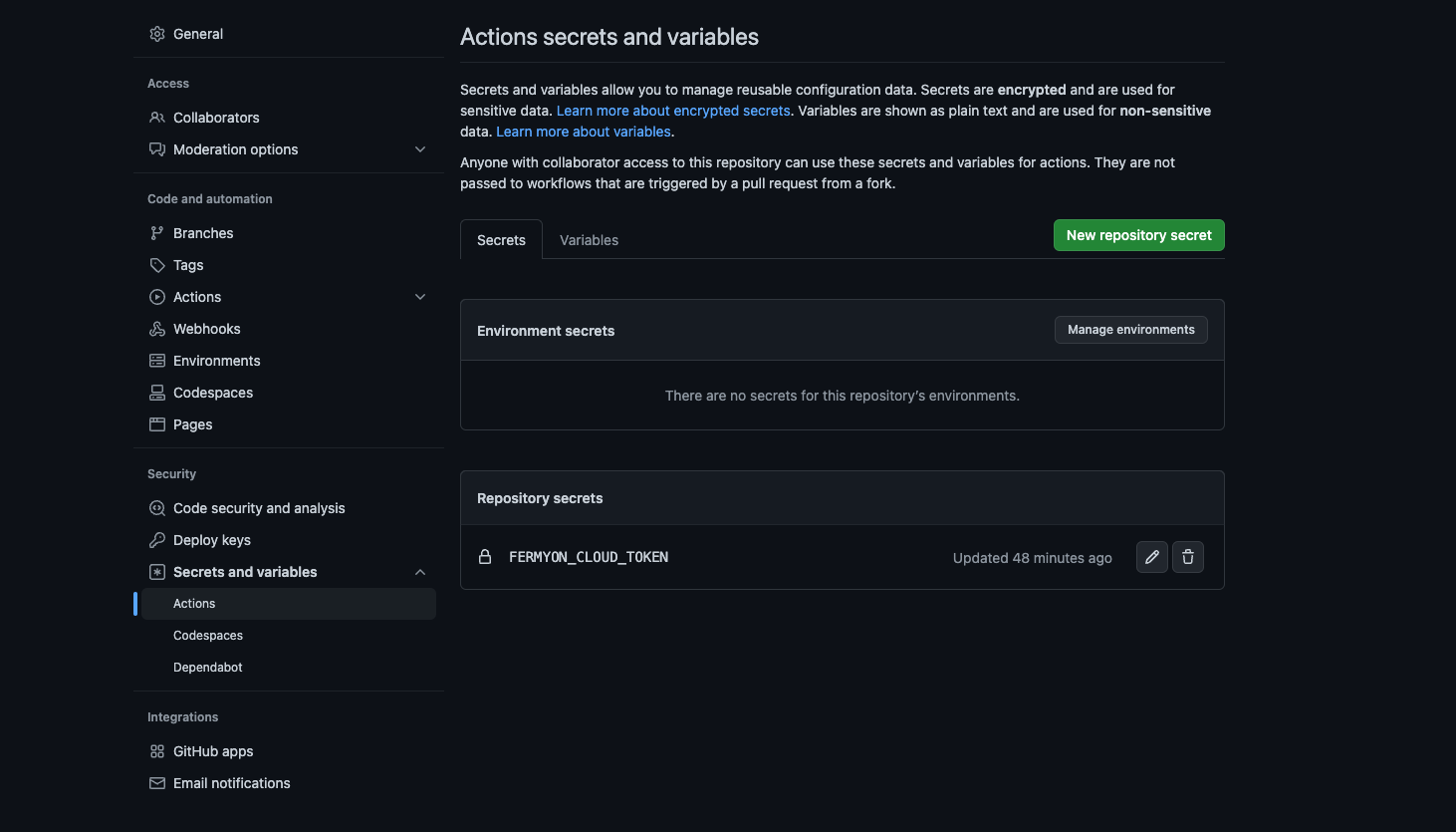Select the Deploy keys icon
The width and height of the screenshot is (1456, 832).
[x=156, y=539]
